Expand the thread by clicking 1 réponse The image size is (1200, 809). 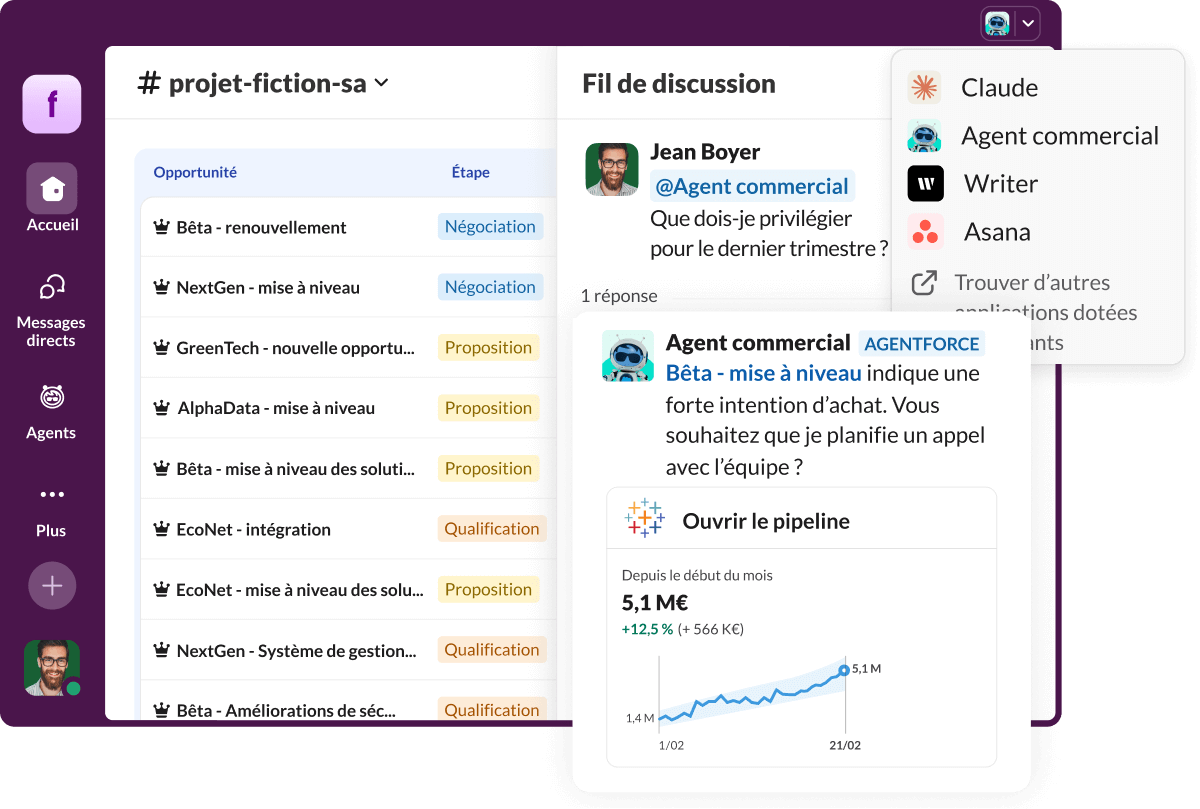621,295
